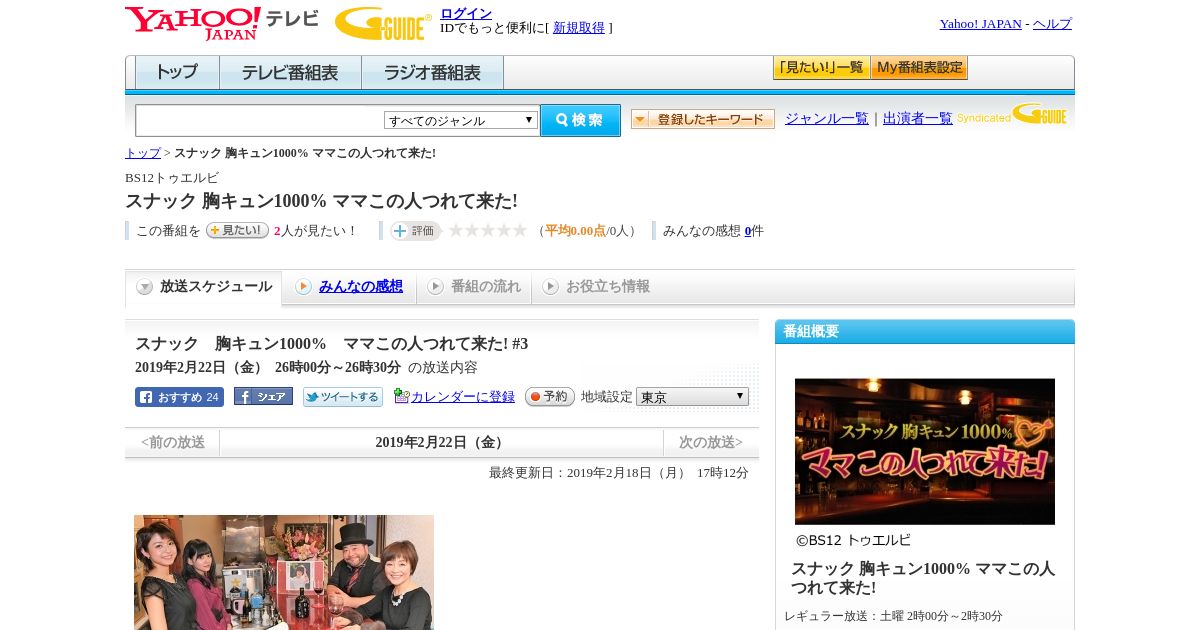Image resolution: width=1200 pixels, height=630 pixels.
Task: Click the Facebook おすすめ button
Action: [179, 397]
